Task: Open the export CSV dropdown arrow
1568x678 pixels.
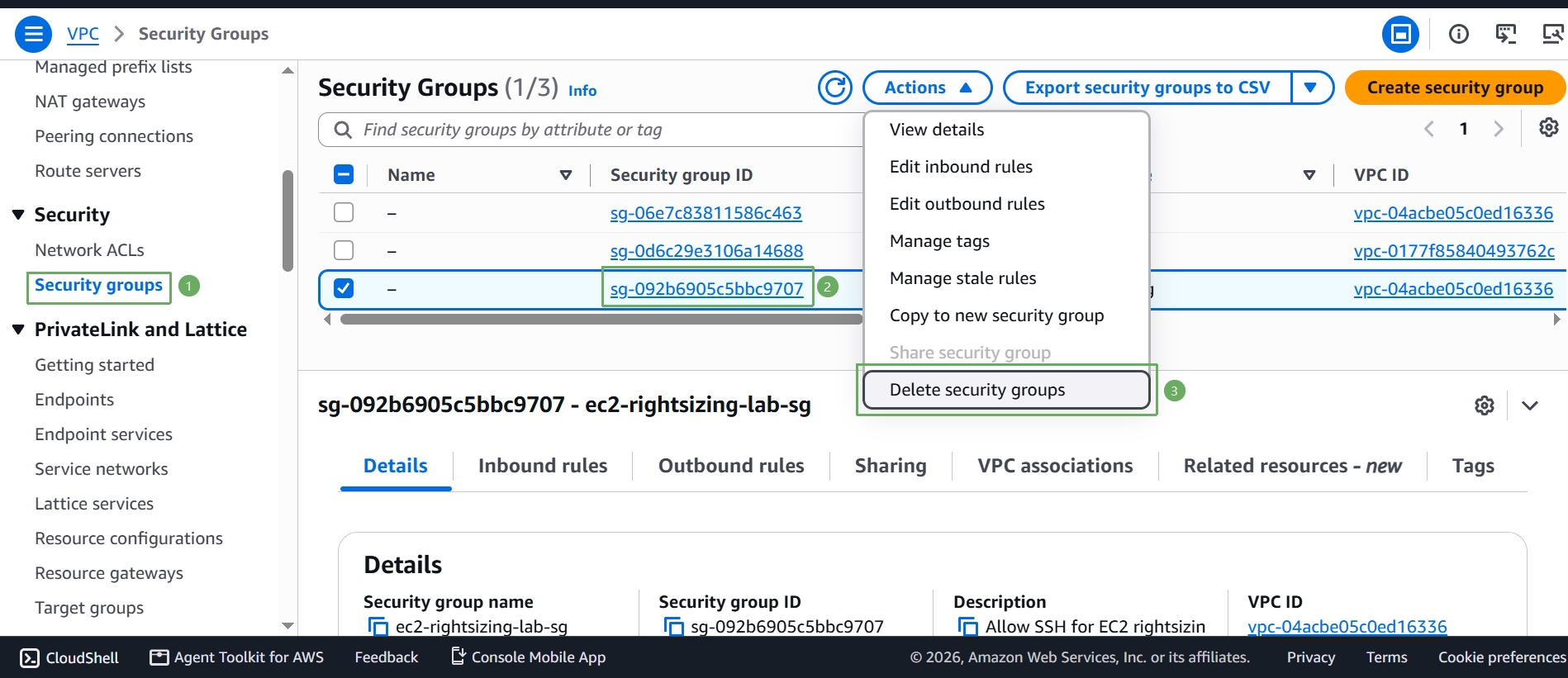Action: [1311, 88]
